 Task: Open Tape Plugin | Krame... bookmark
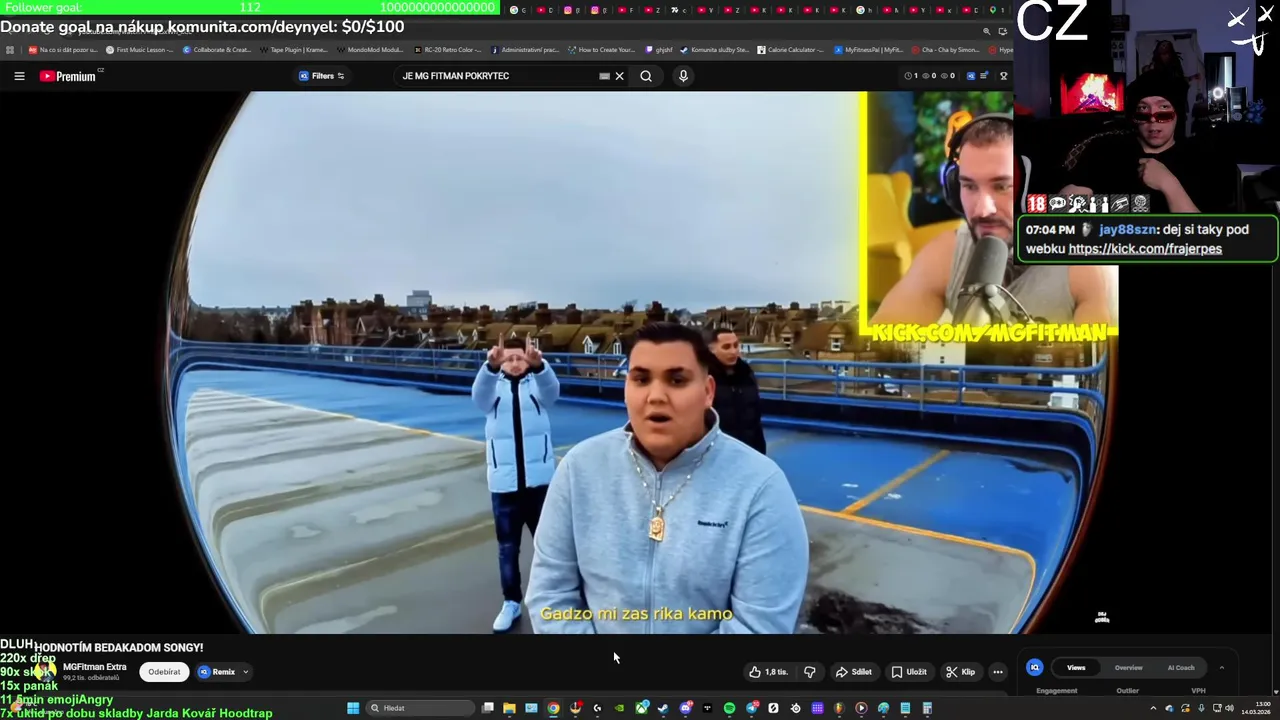click(x=293, y=49)
